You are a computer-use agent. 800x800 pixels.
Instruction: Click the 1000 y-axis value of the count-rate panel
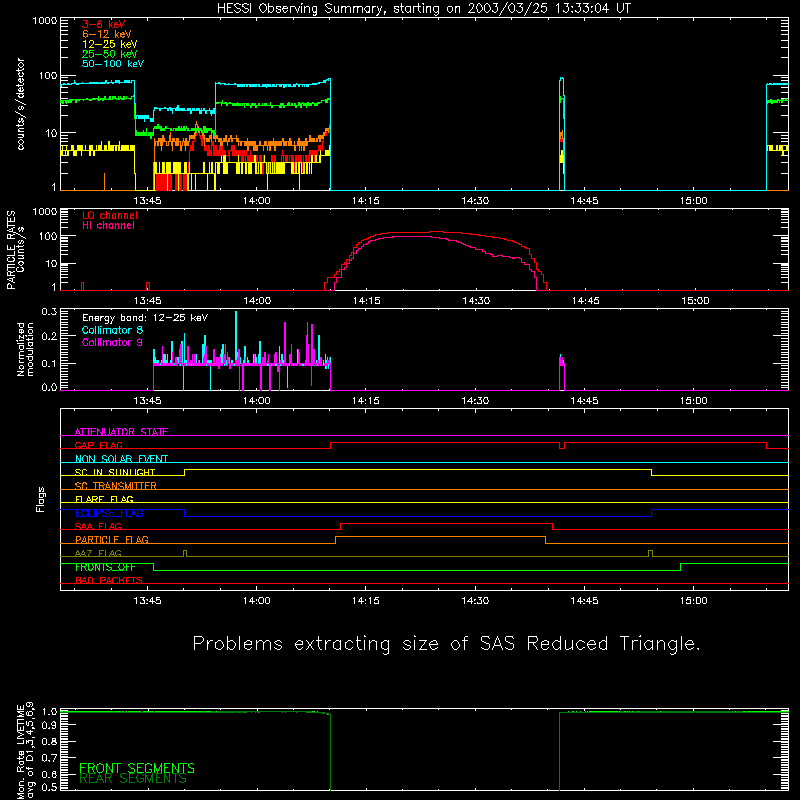(45, 21)
